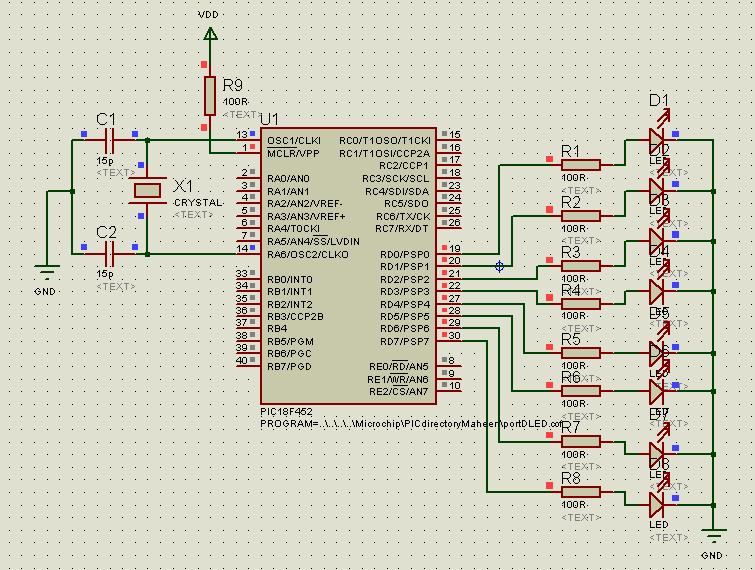Select the LED symbol wired to R8
755x570 pixels.
click(657, 505)
